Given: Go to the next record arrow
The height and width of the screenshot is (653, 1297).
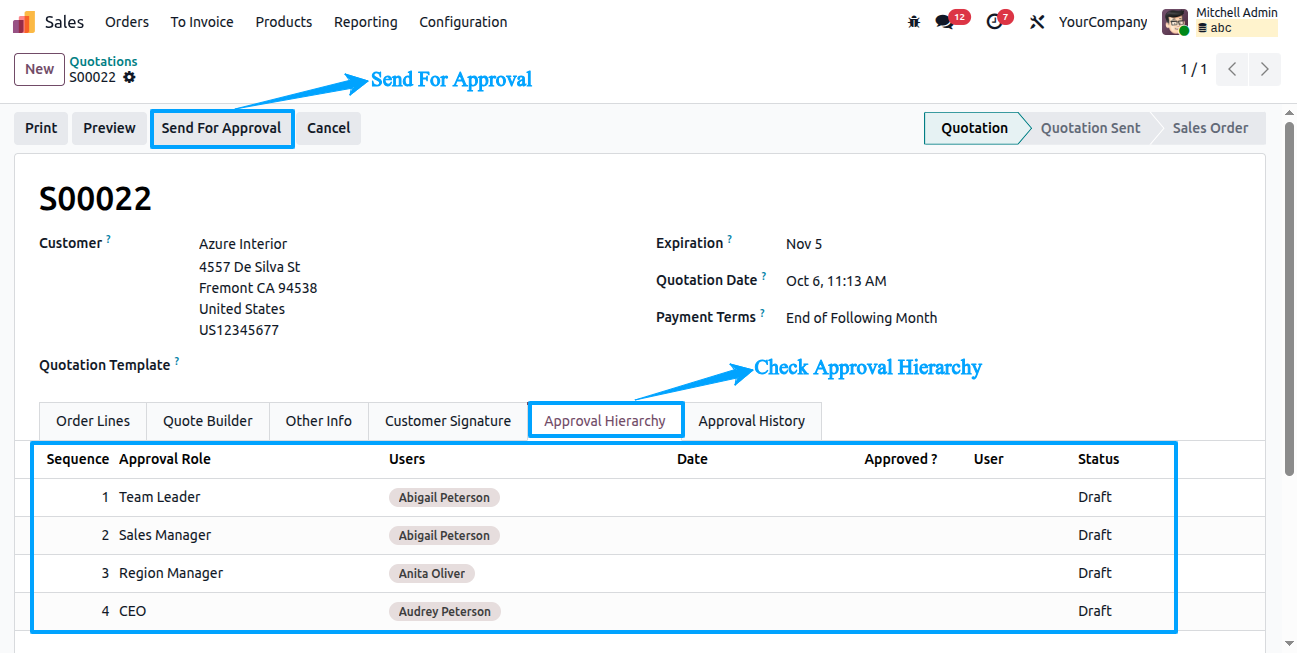Looking at the screenshot, I should (1265, 69).
